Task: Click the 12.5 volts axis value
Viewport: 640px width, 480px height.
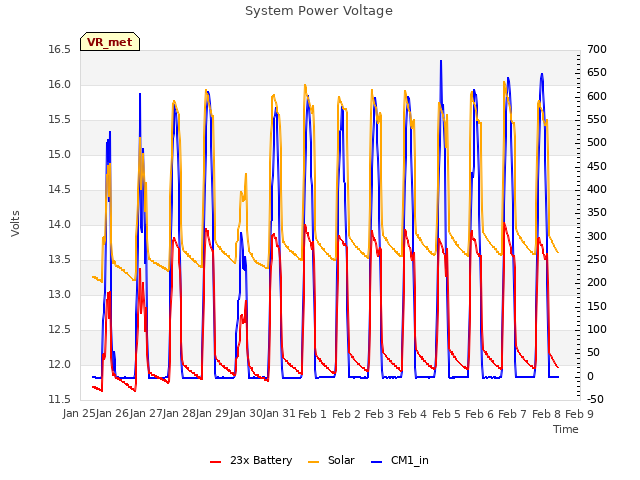Action: pyautogui.click(x=60, y=330)
